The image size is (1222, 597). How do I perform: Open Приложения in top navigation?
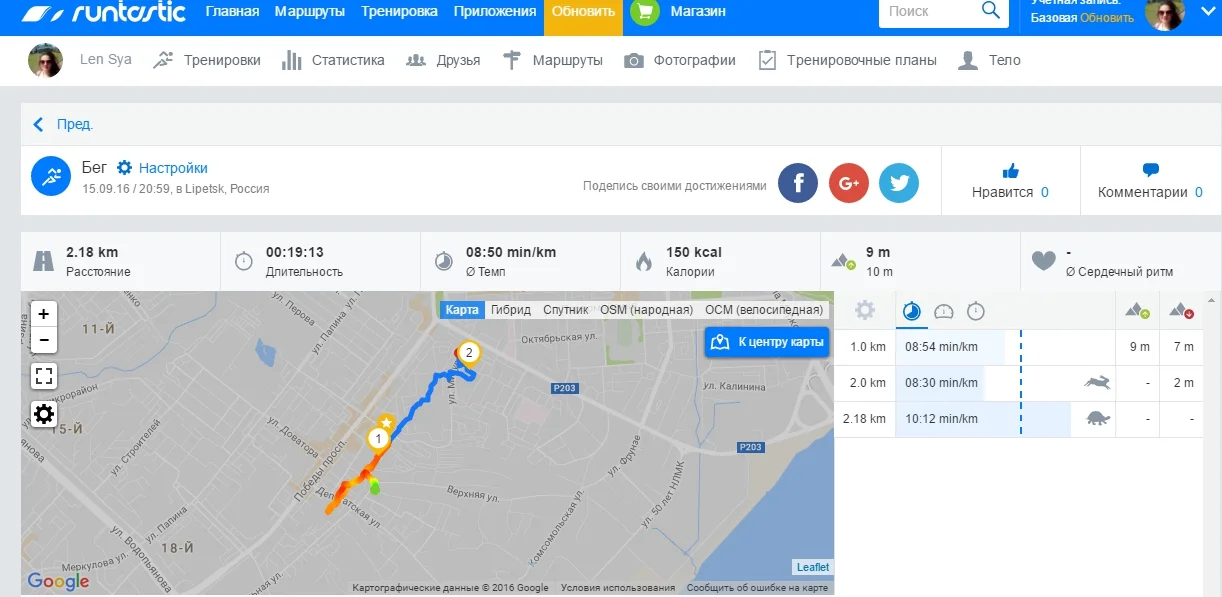pos(494,12)
